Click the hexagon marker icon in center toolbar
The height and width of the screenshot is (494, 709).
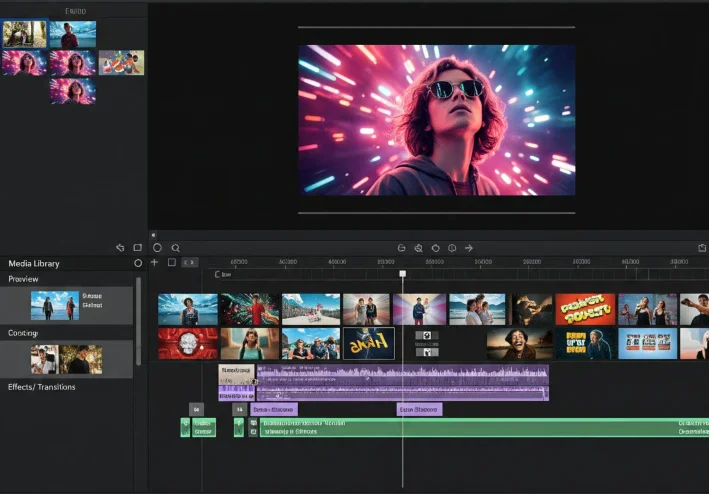coord(435,248)
